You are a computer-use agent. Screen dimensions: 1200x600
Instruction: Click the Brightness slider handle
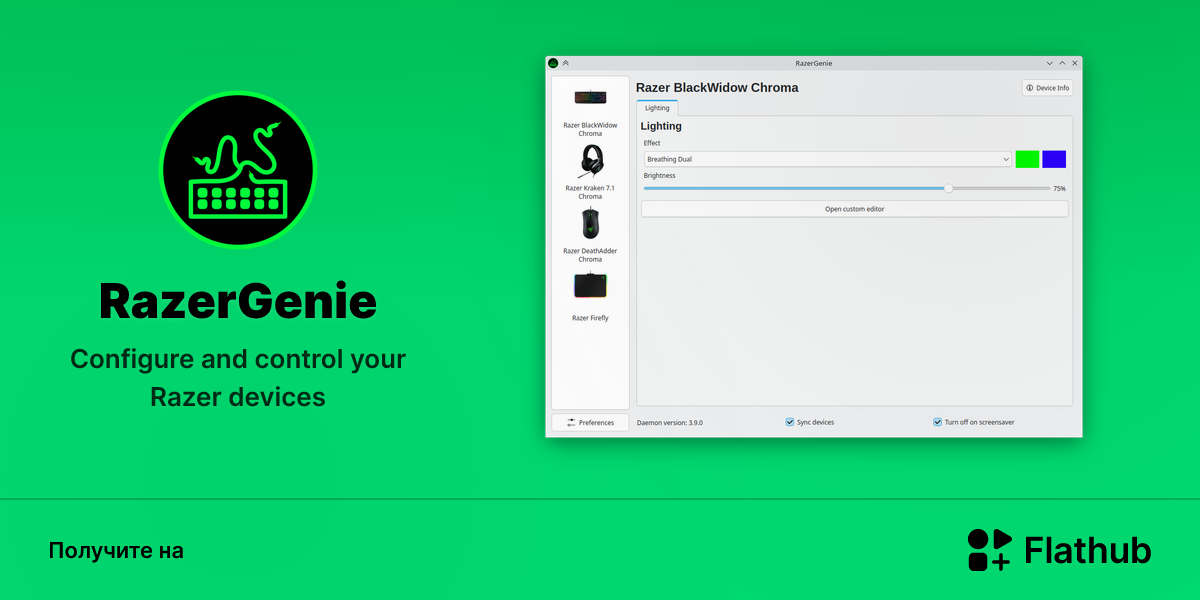click(948, 188)
